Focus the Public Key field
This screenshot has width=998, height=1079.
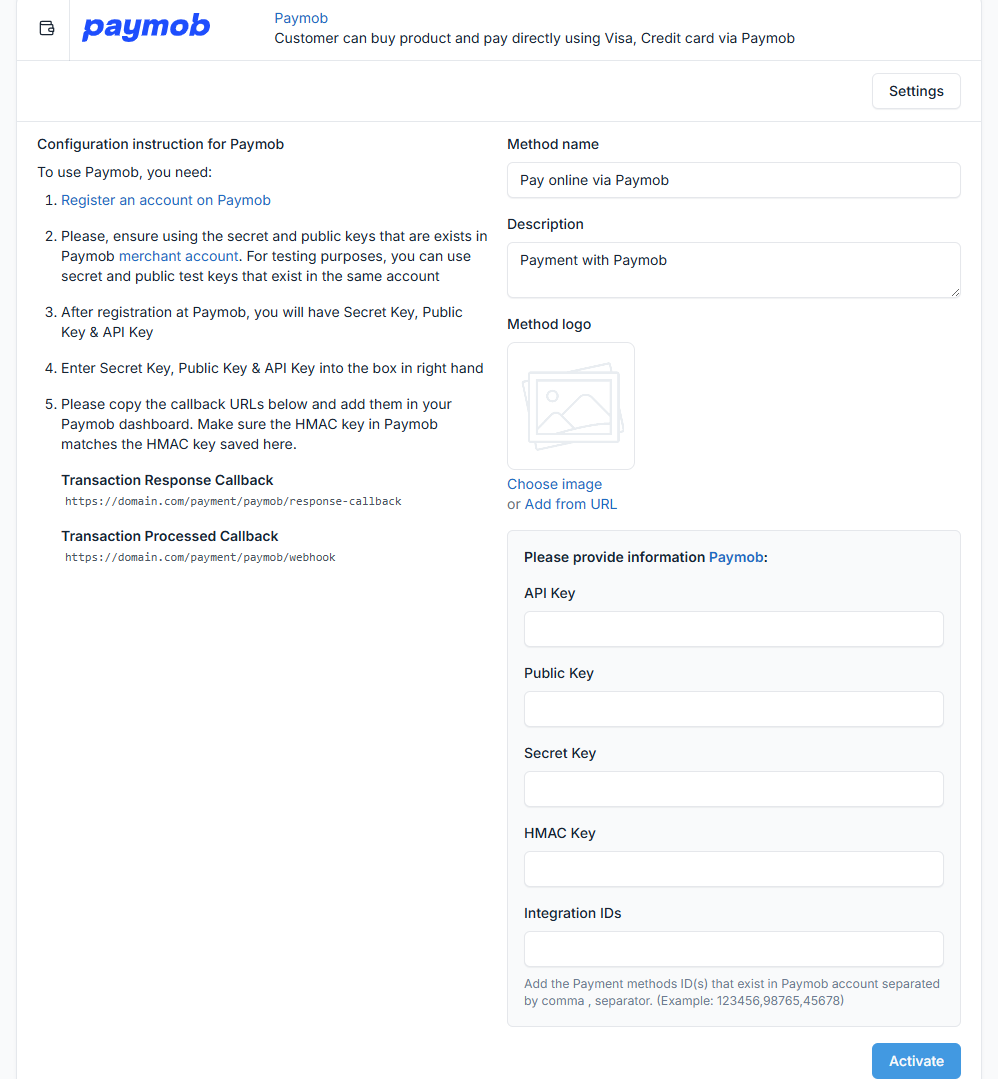733,709
